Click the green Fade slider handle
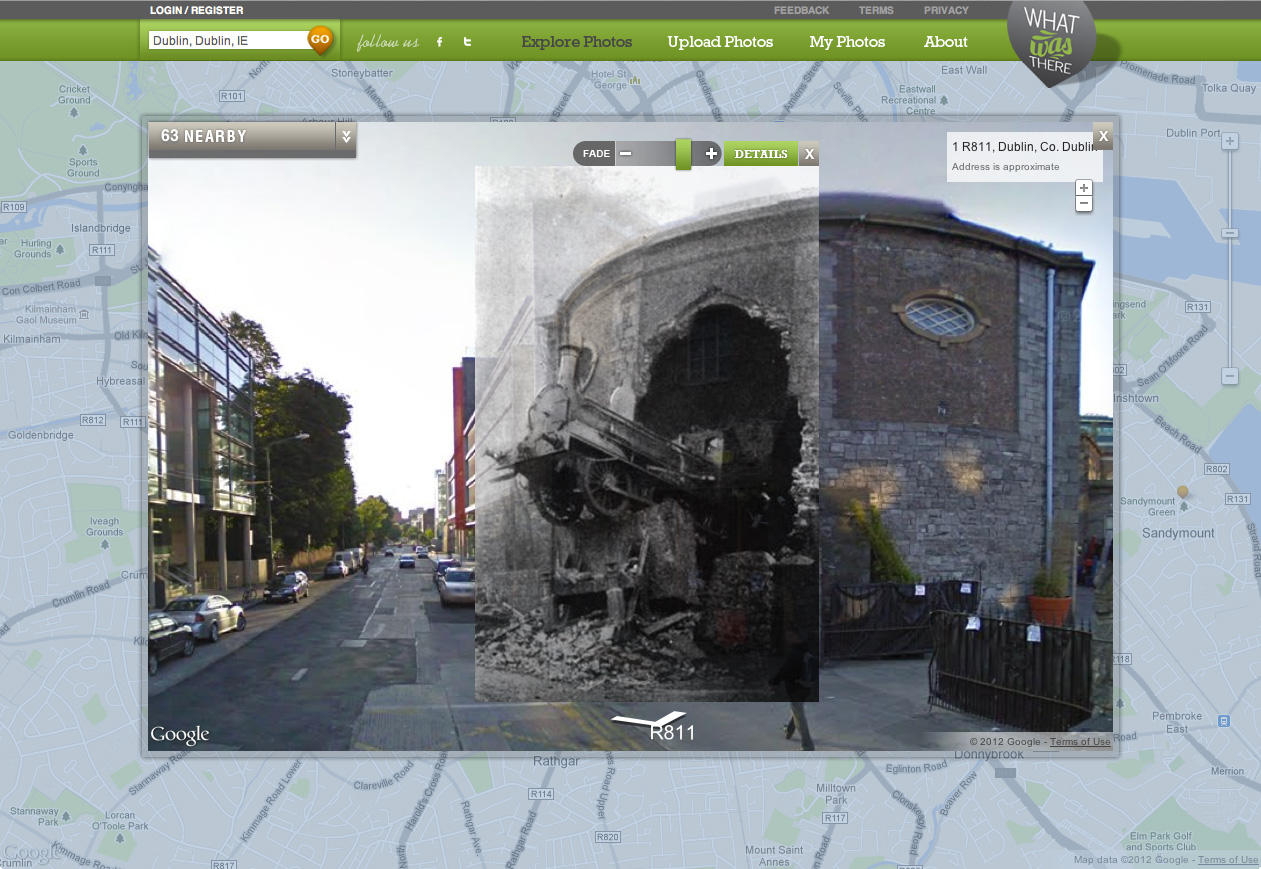 (683, 154)
